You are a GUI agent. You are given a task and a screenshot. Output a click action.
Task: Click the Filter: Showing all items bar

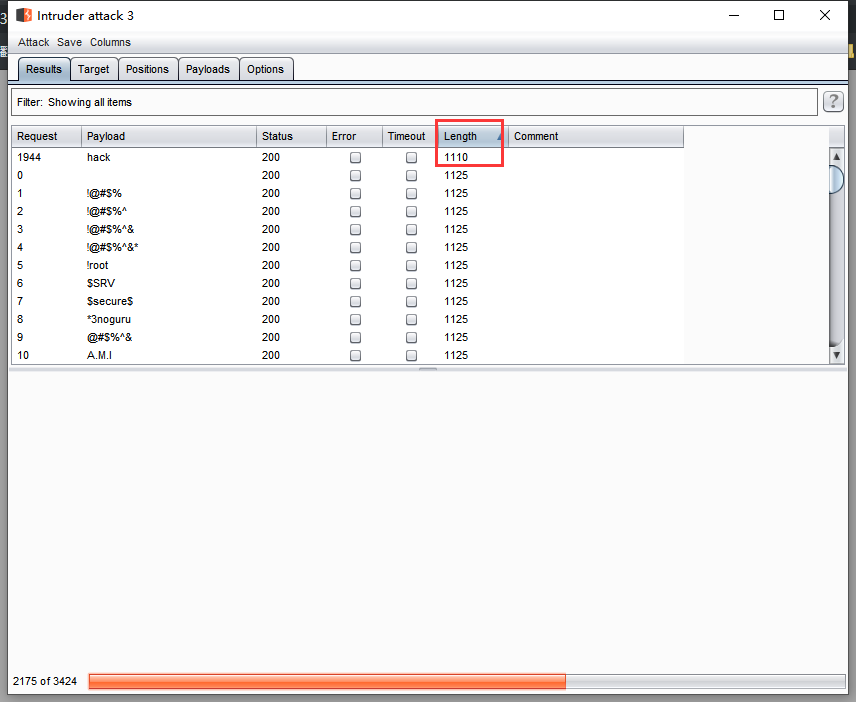pyautogui.click(x=414, y=102)
